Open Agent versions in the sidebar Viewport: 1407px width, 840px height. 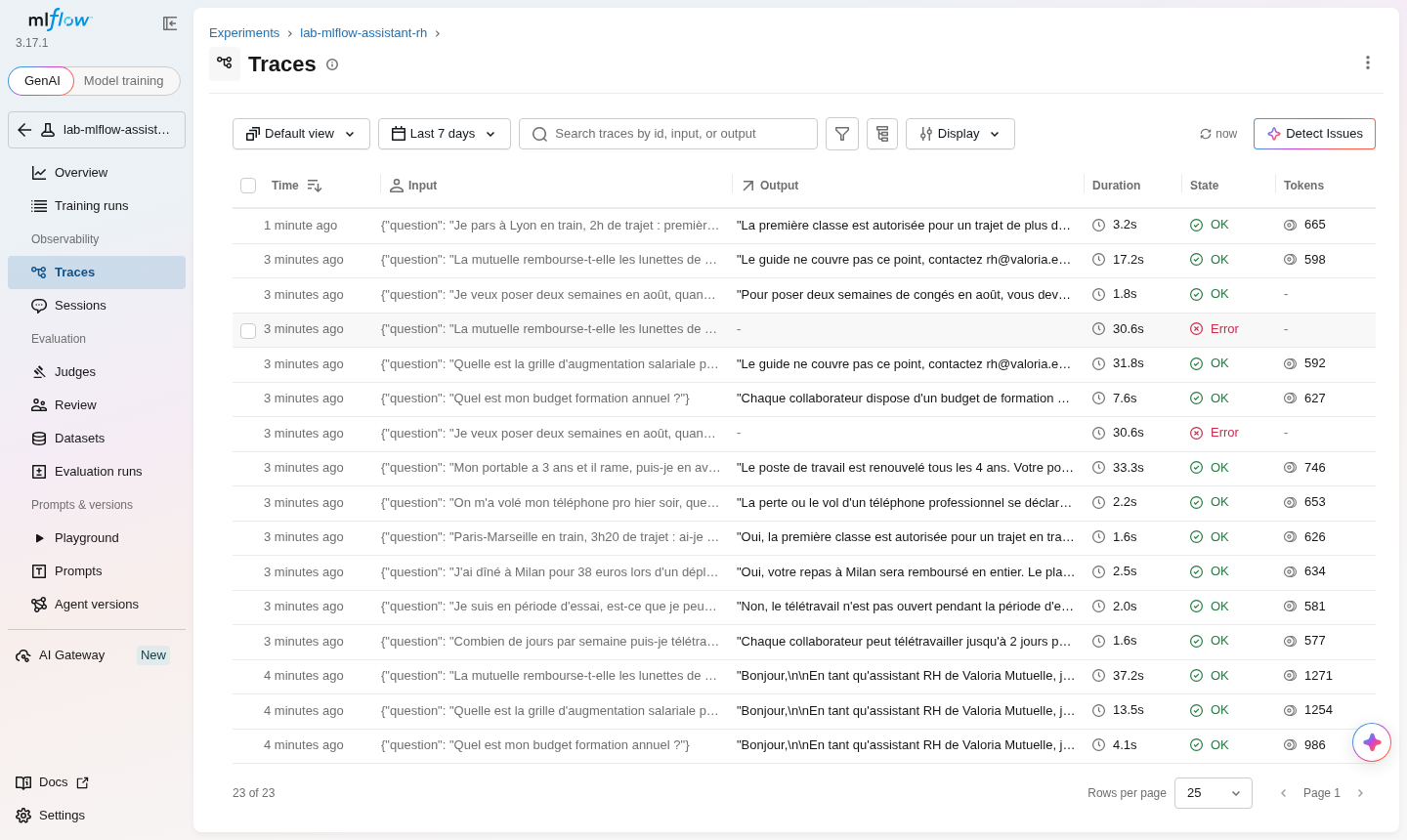tap(96, 605)
